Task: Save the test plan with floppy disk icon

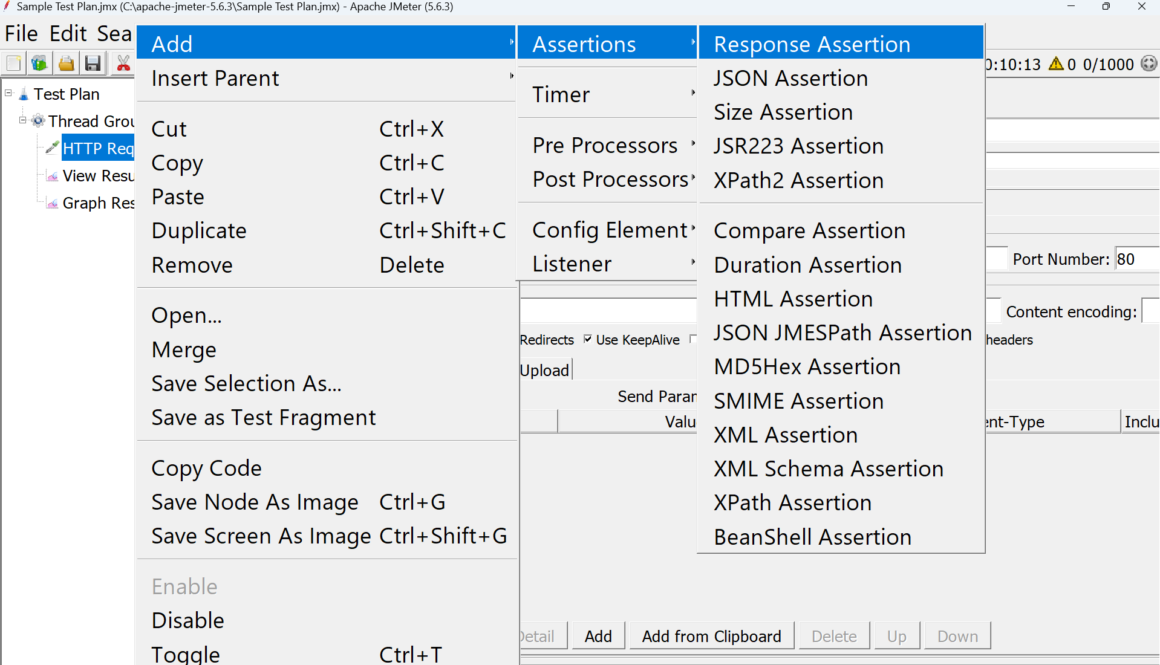Action: [93, 64]
